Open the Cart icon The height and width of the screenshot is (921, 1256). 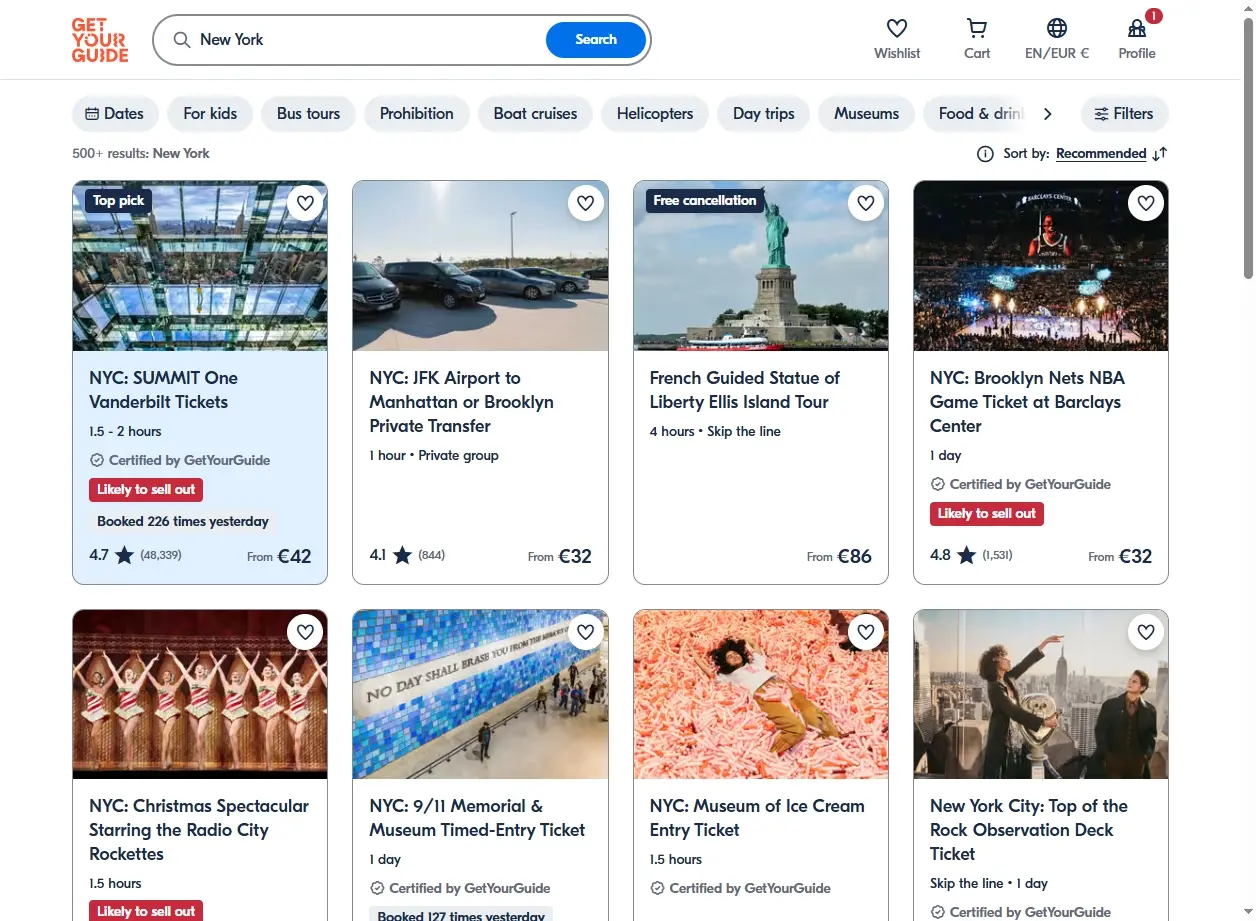click(x=977, y=28)
